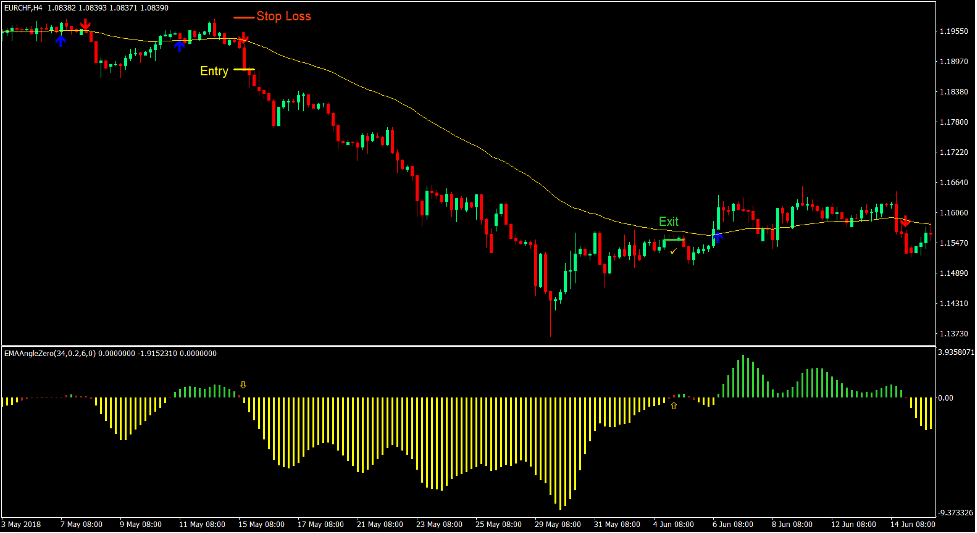Click price level 1.18970 on the axis
The width and height of the screenshot is (977, 533).
[x=954, y=62]
